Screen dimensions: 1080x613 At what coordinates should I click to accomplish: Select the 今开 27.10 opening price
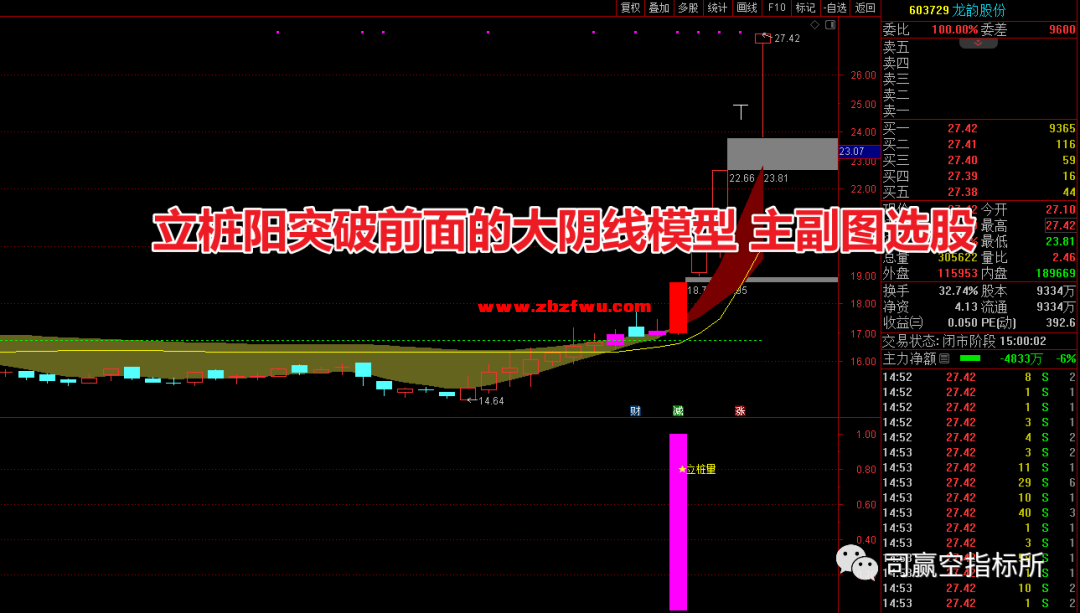tap(1060, 209)
